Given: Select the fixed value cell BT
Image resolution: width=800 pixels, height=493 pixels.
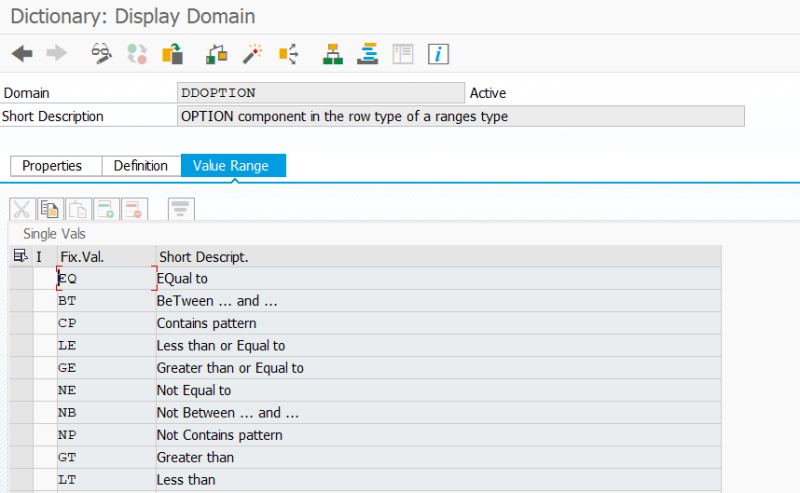Looking at the screenshot, I should (107, 301).
